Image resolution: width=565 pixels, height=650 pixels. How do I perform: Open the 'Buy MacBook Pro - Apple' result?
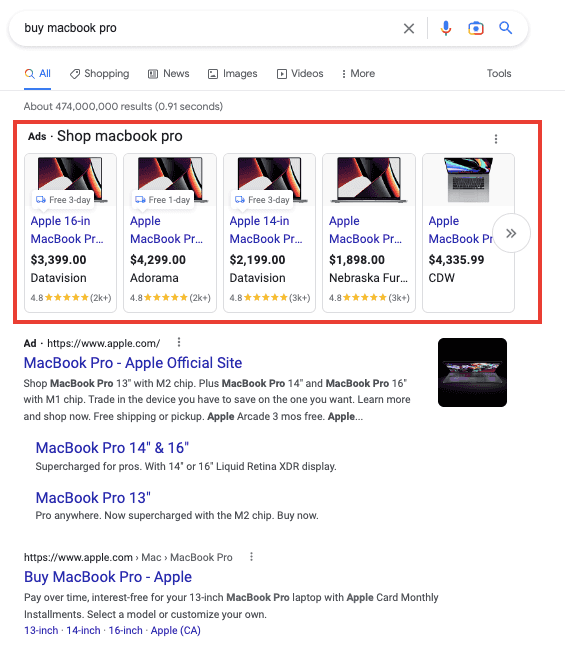(x=108, y=577)
